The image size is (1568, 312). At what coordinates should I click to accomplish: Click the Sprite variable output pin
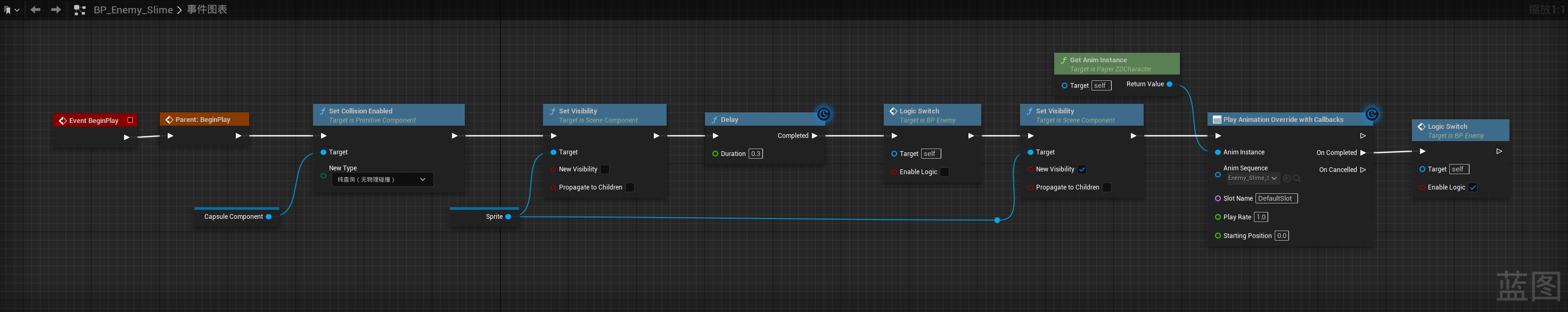[508, 217]
